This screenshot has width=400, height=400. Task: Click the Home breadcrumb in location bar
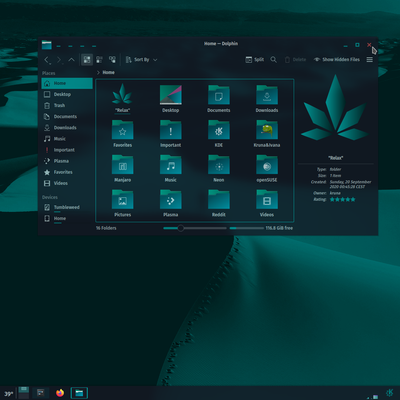(108, 72)
